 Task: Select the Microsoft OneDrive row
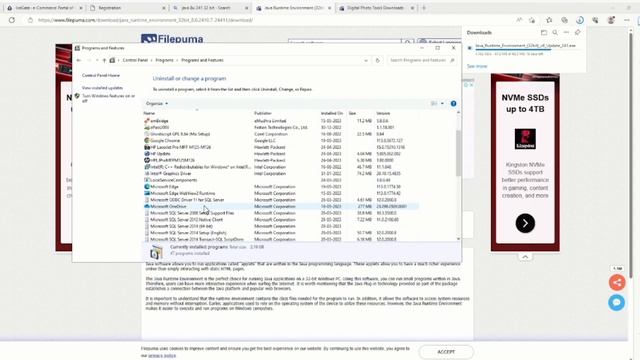point(281,207)
